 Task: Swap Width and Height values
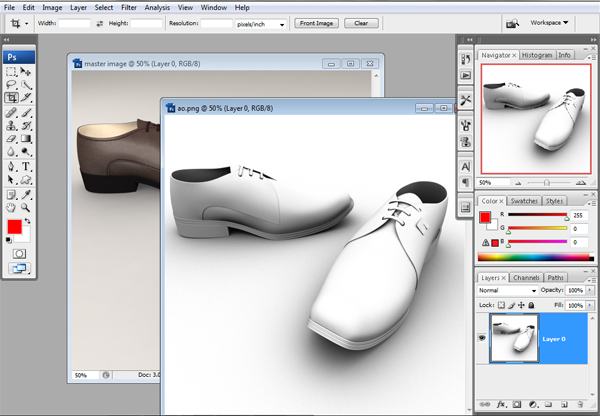(x=99, y=23)
